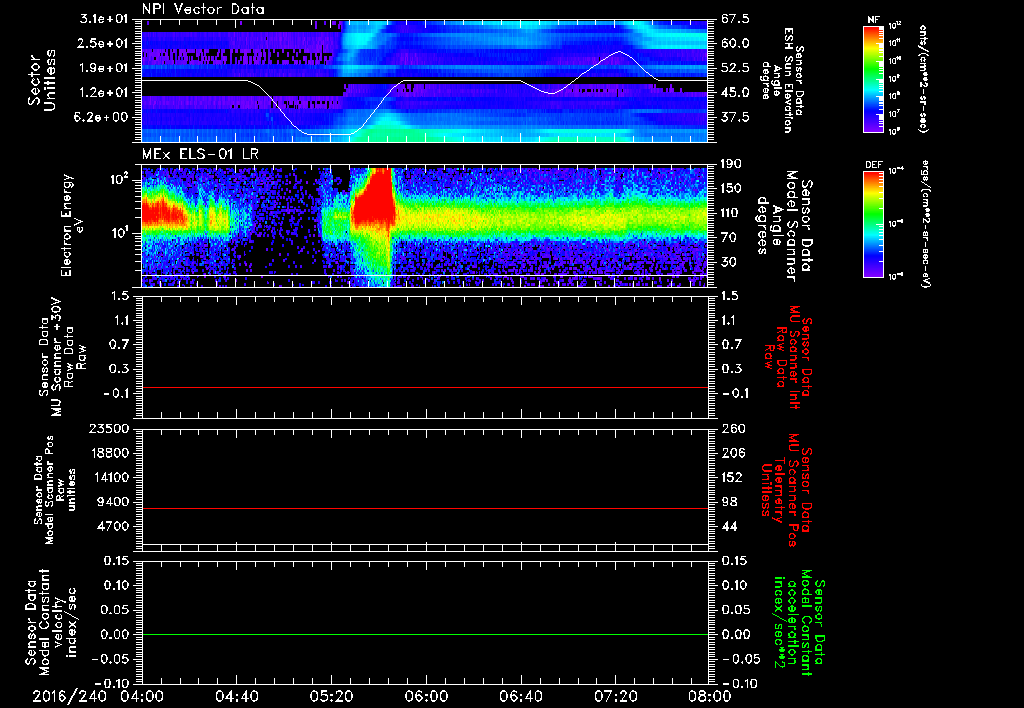Click the "1.9e+01" sector tick label
Image resolution: width=1024 pixels, height=708 pixels.
coord(104,68)
